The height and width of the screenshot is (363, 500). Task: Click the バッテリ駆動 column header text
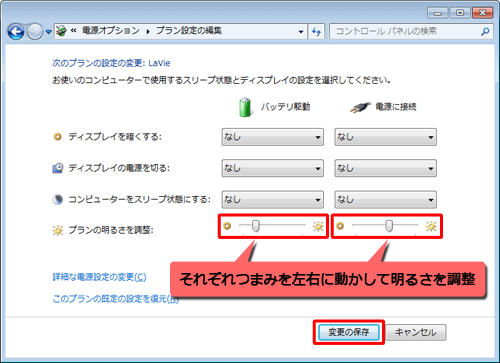(x=285, y=107)
